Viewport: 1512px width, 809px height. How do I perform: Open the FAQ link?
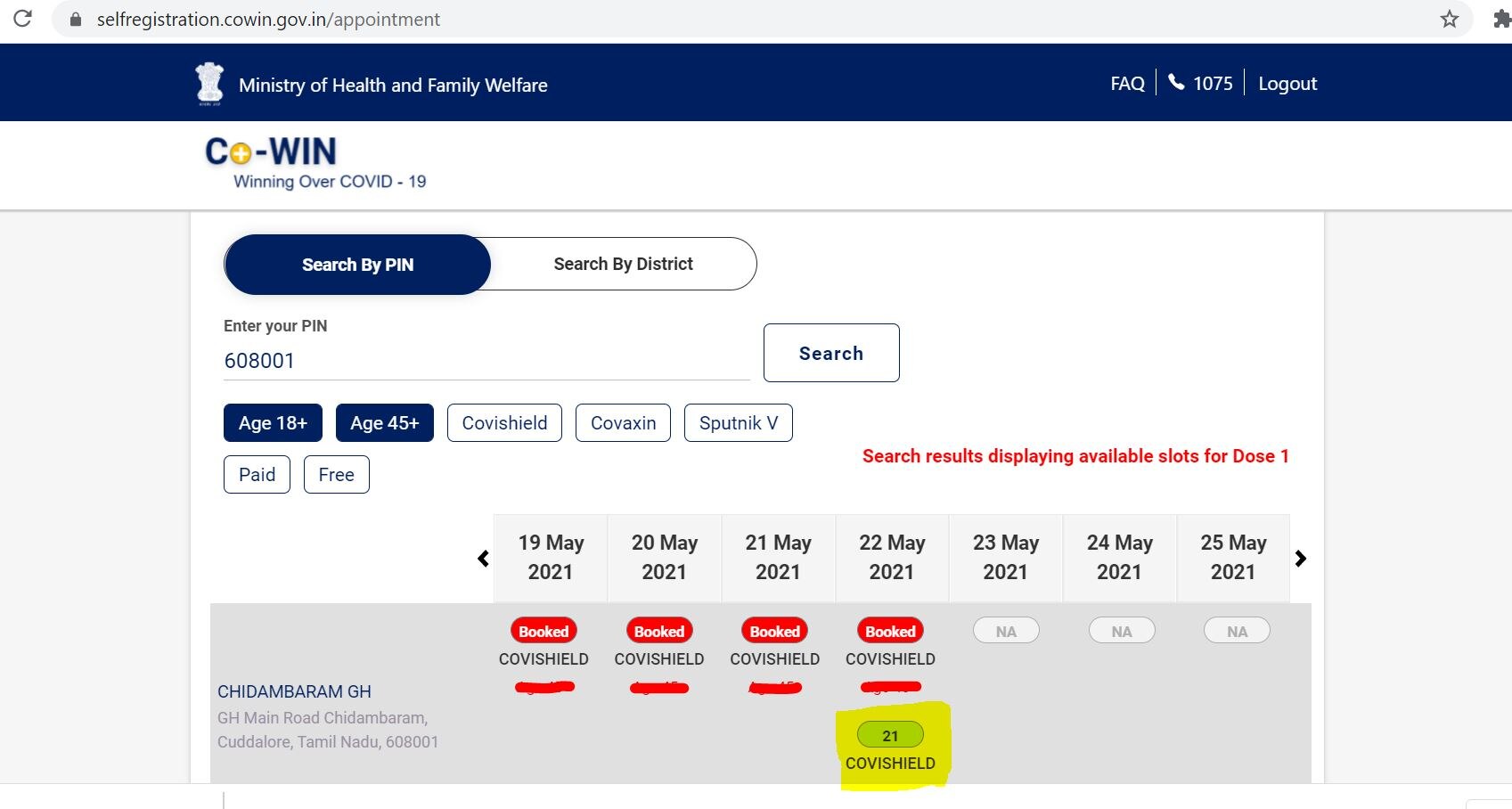tap(1127, 84)
